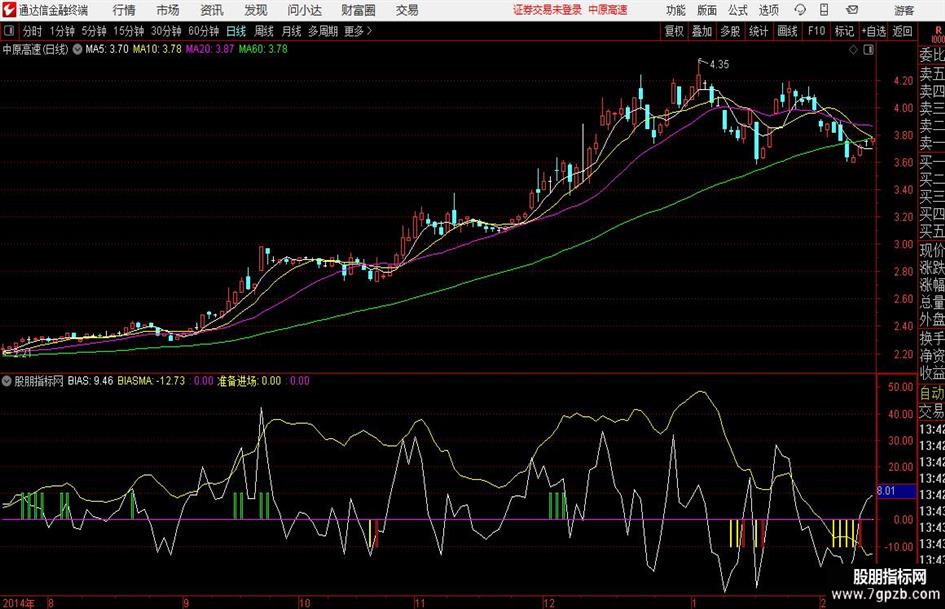This screenshot has width=945, height=609.
Task: Click the 画线 drawing toolbar button
Action: [787, 31]
